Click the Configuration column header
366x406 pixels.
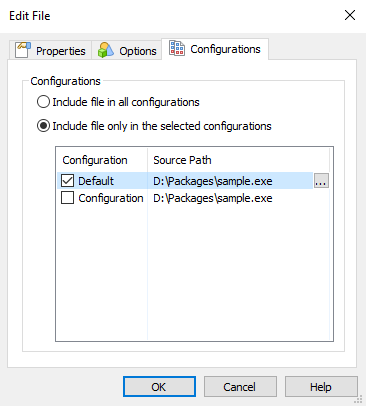click(x=102, y=160)
